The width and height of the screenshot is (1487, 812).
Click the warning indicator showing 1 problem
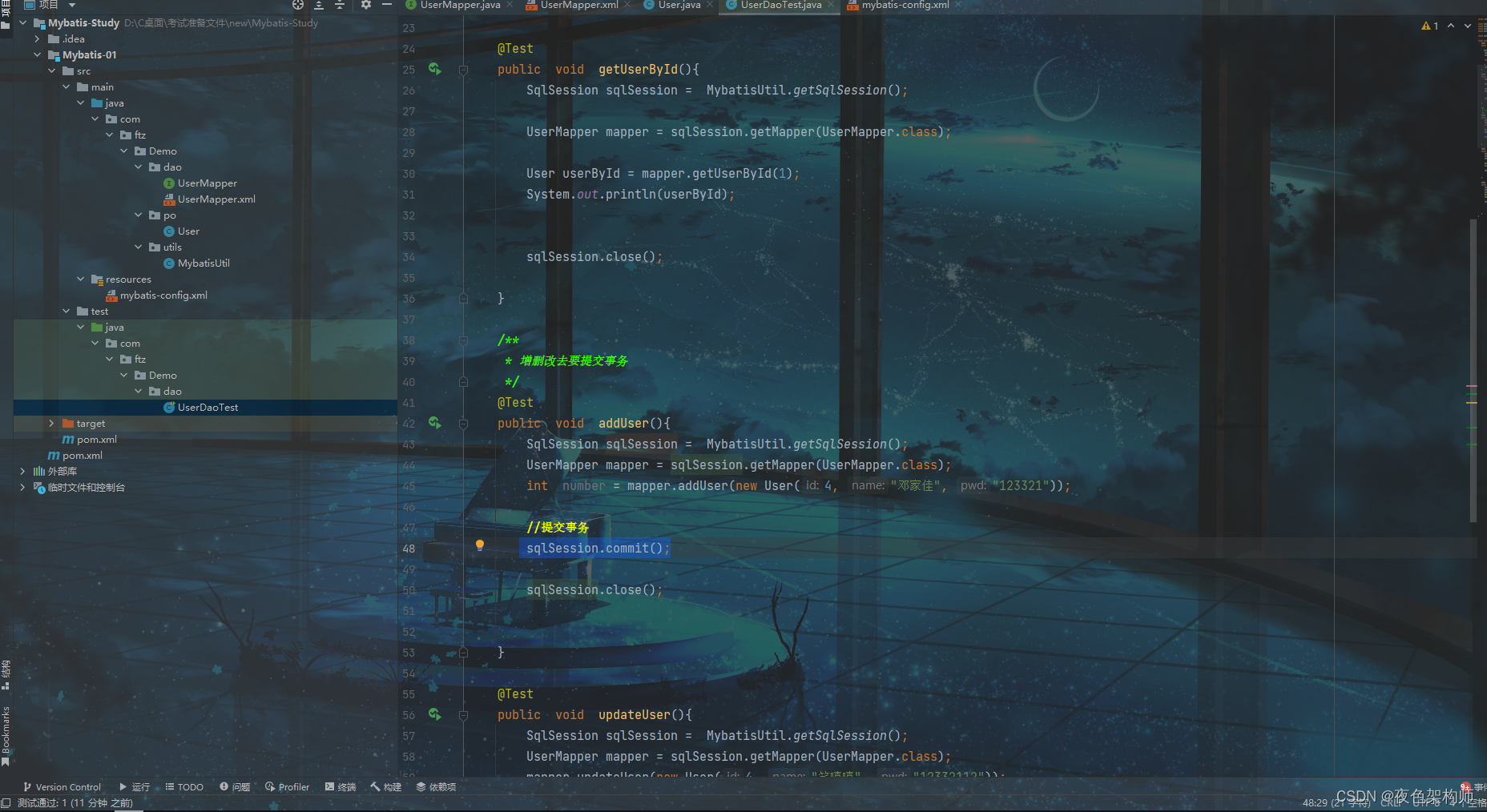pyautogui.click(x=1430, y=26)
